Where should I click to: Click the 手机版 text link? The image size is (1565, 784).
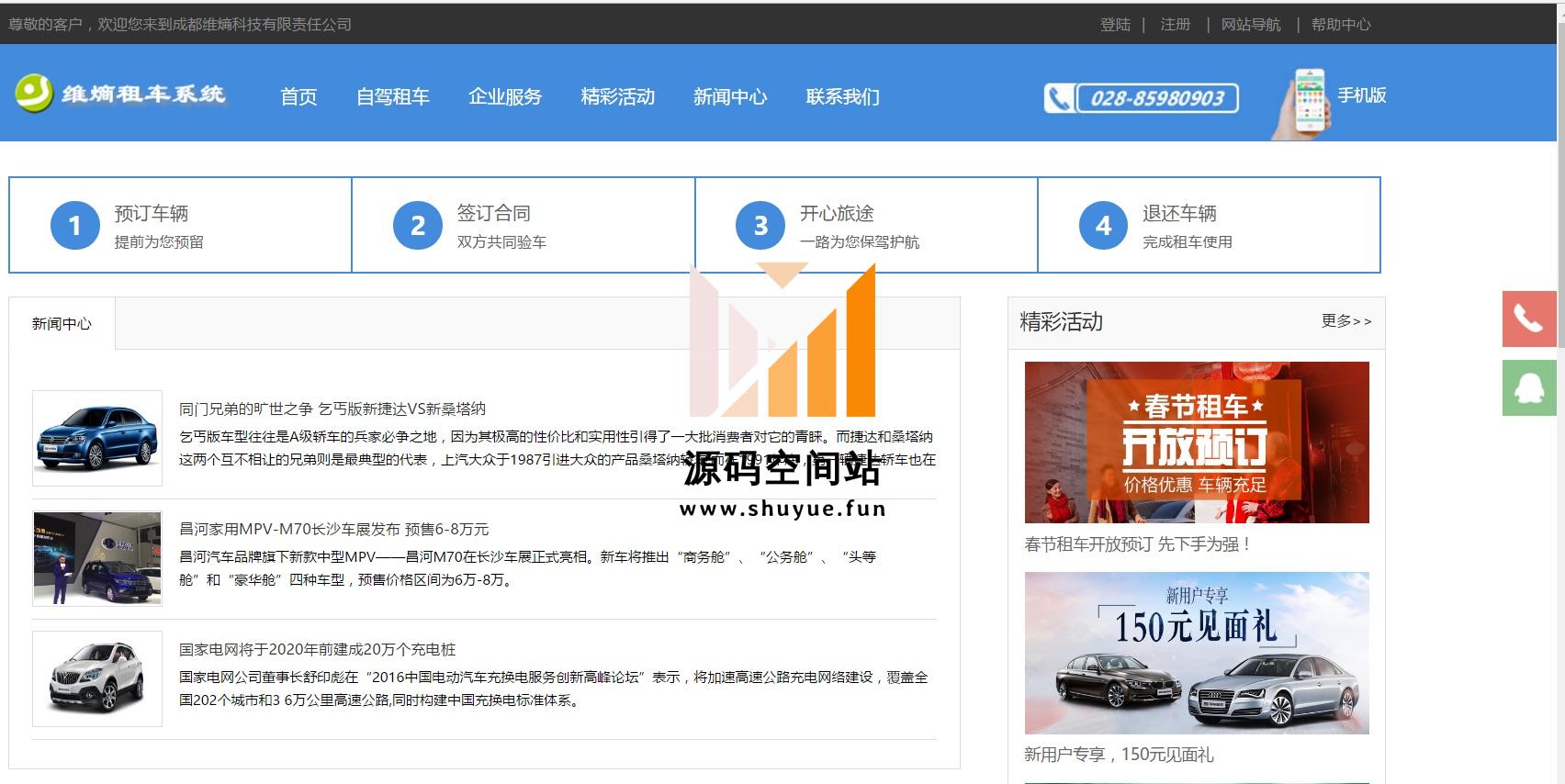pyautogui.click(x=1362, y=95)
